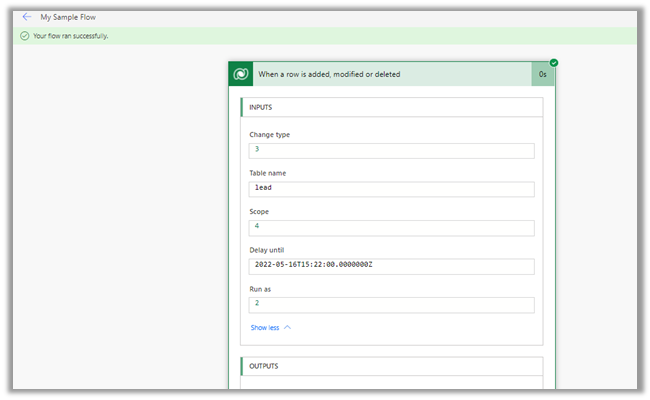Click the Run as field showing 2

click(x=391, y=305)
